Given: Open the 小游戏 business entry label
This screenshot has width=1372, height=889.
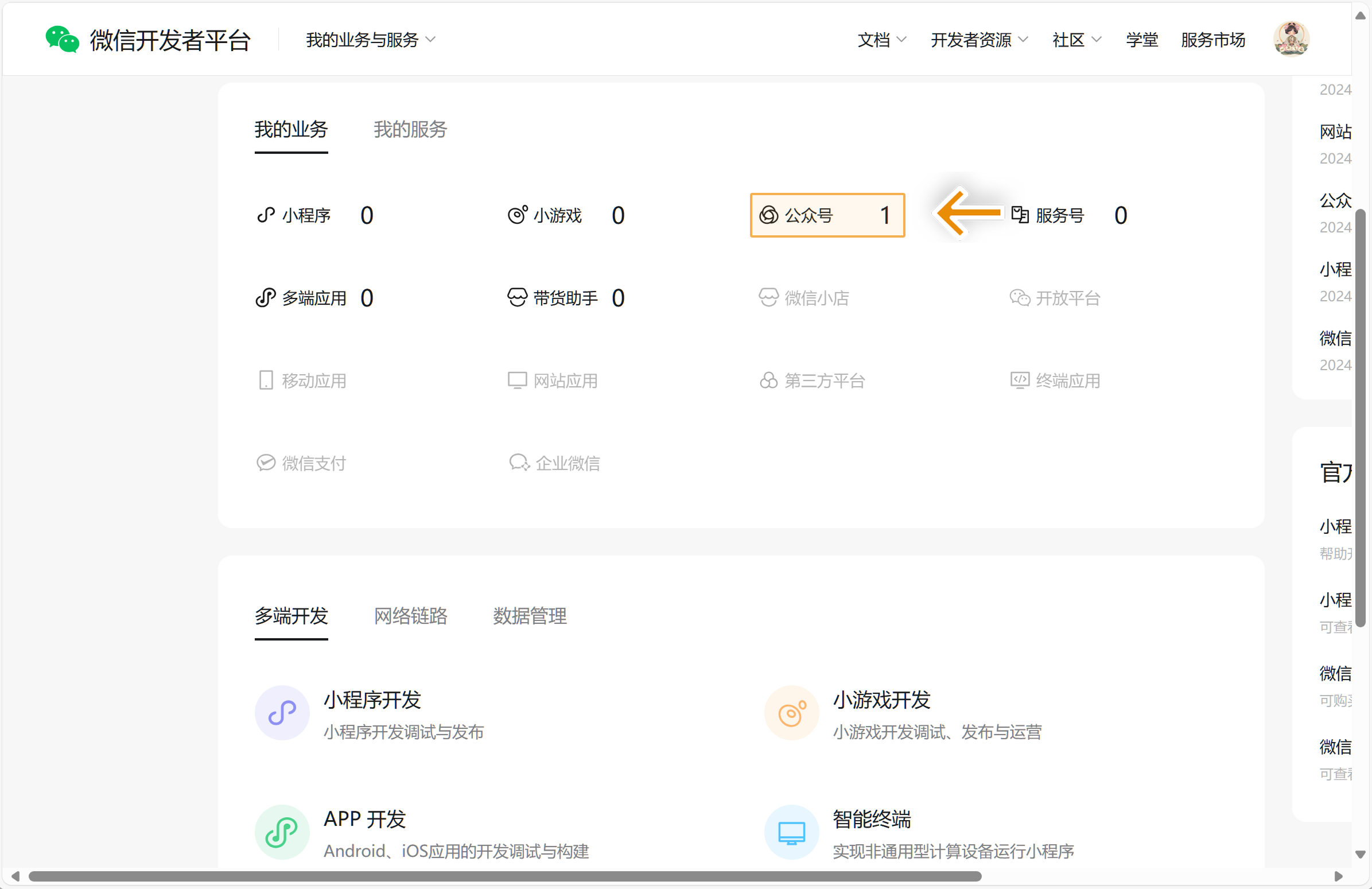Looking at the screenshot, I should tap(557, 215).
